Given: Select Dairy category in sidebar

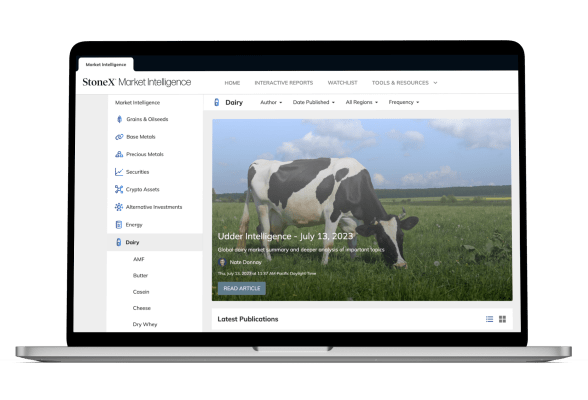Looking at the screenshot, I should (x=155, y=242).
